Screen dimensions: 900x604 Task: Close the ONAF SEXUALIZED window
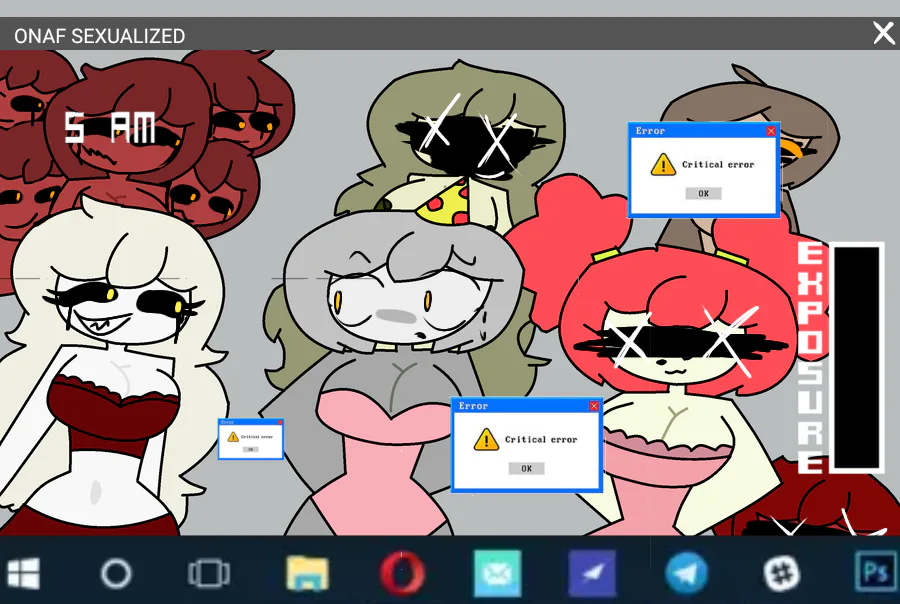(x=884, y=33)
